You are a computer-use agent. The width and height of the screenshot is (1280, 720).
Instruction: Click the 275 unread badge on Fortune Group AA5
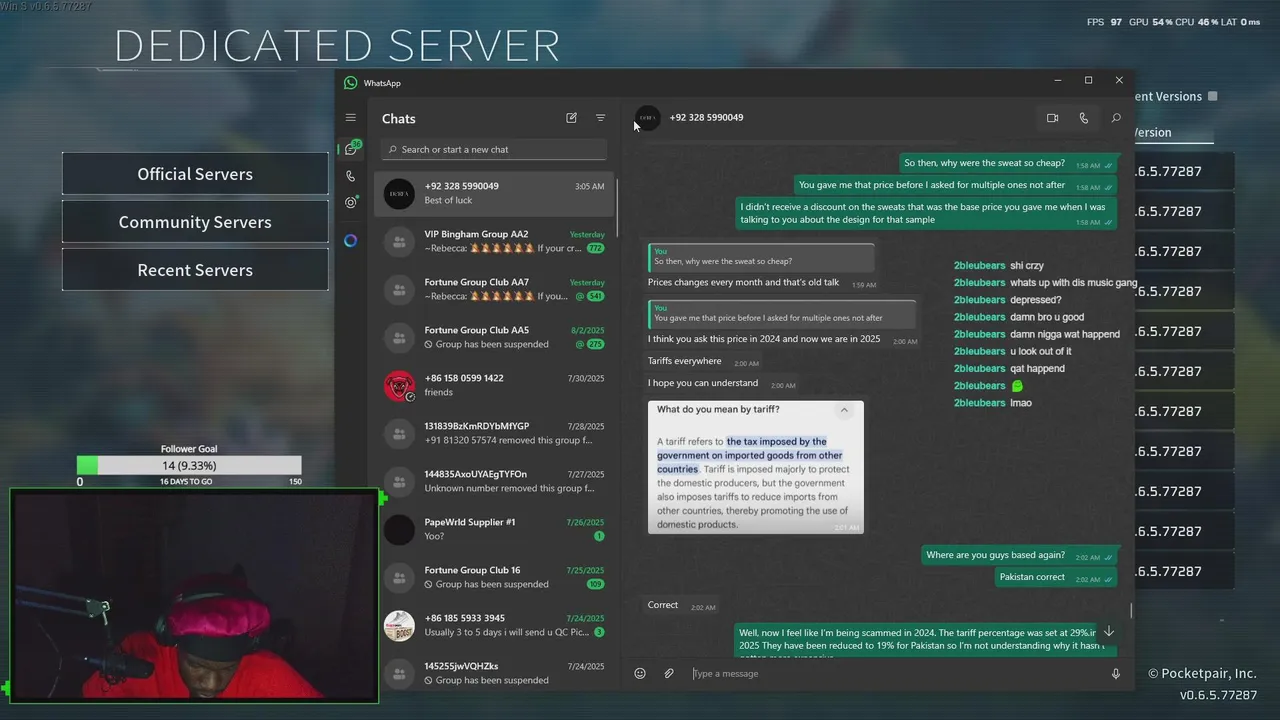595,344
